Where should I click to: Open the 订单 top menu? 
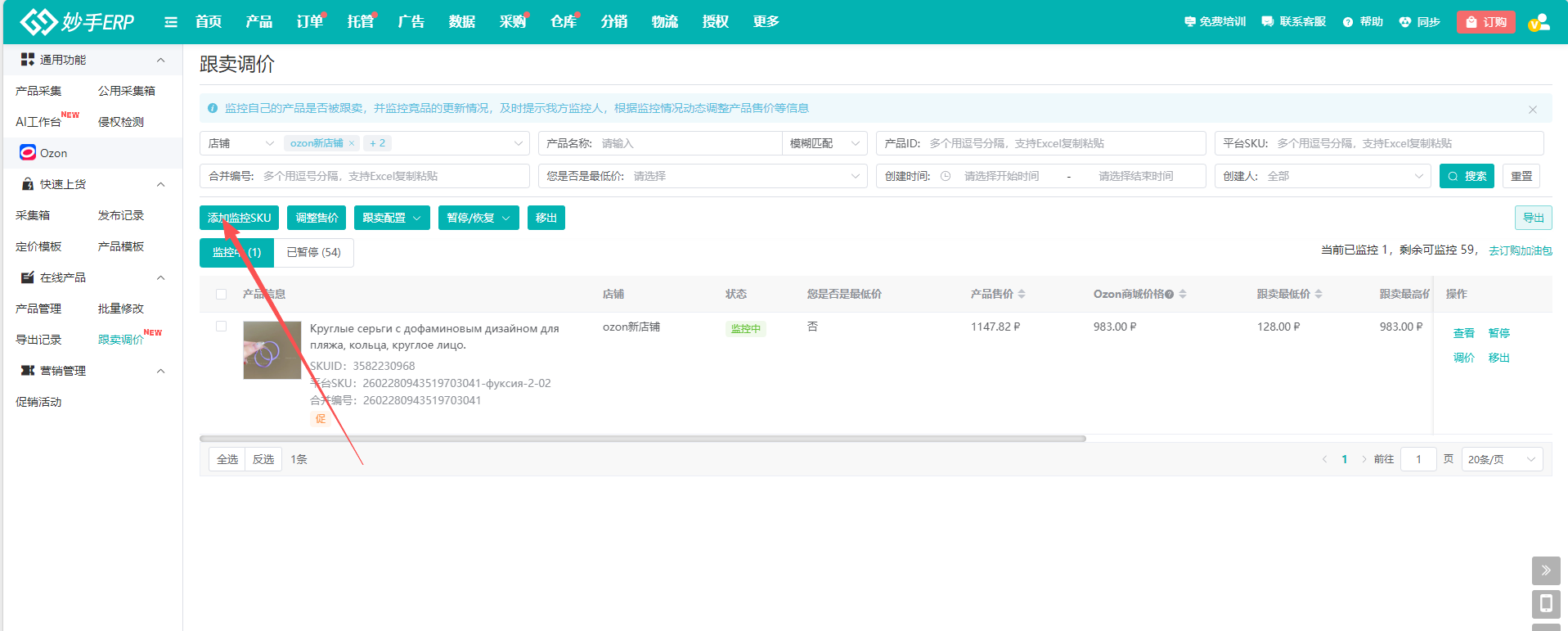pos(310,22)
